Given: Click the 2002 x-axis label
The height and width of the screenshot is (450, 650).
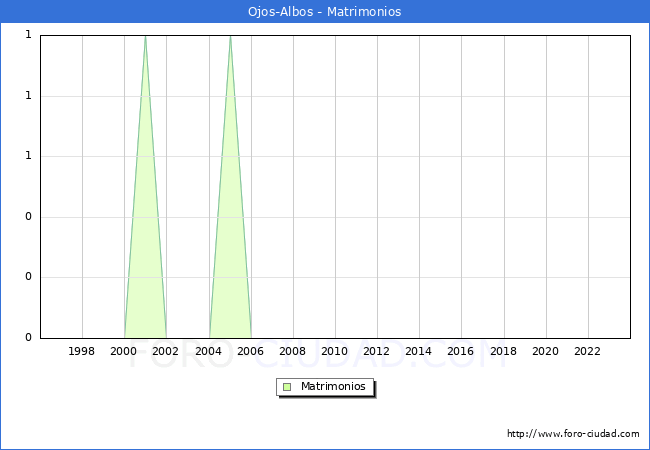Looking at the screenshot, I should [166, 351].
